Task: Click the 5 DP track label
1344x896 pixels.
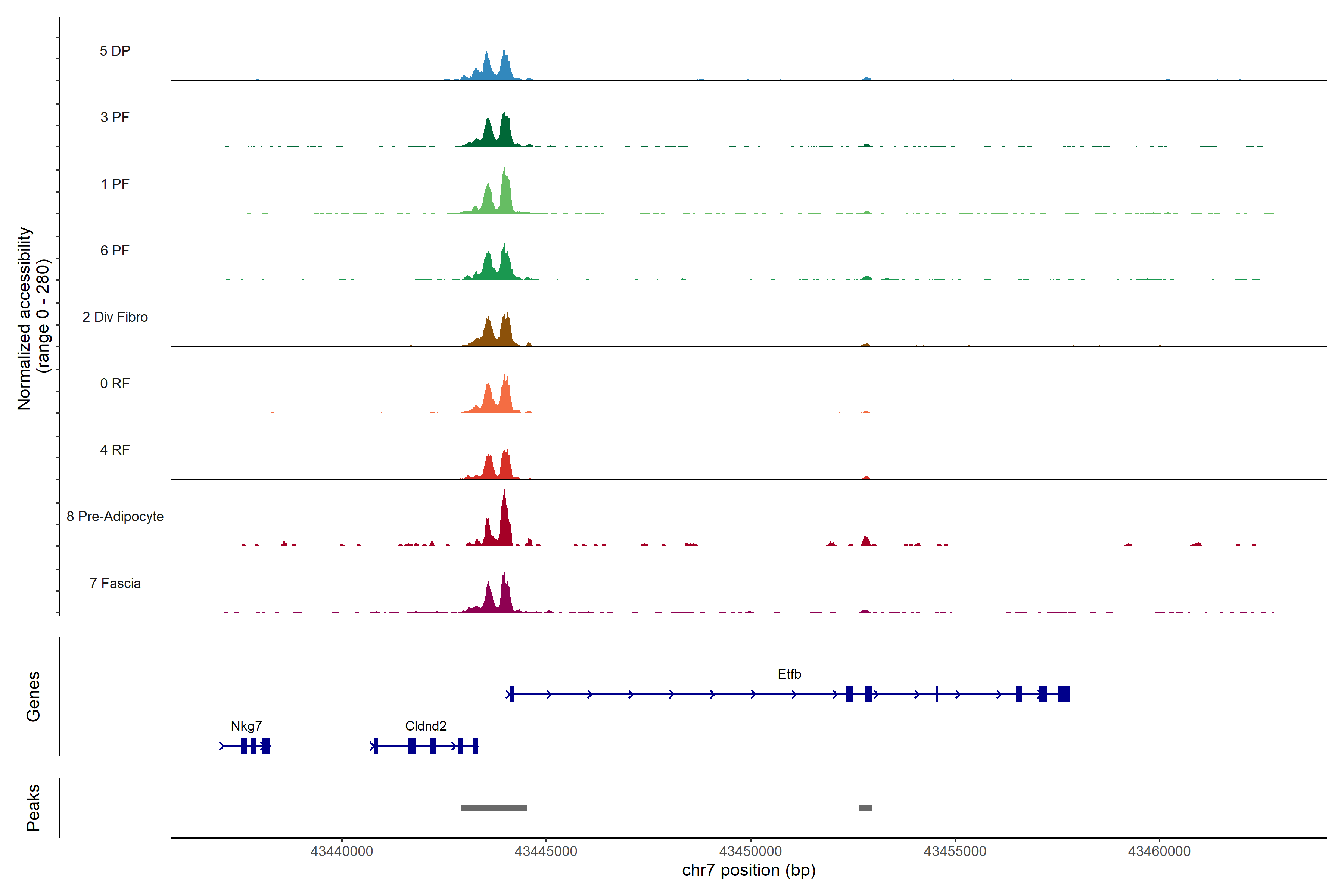Action: (x=115, y=51)
